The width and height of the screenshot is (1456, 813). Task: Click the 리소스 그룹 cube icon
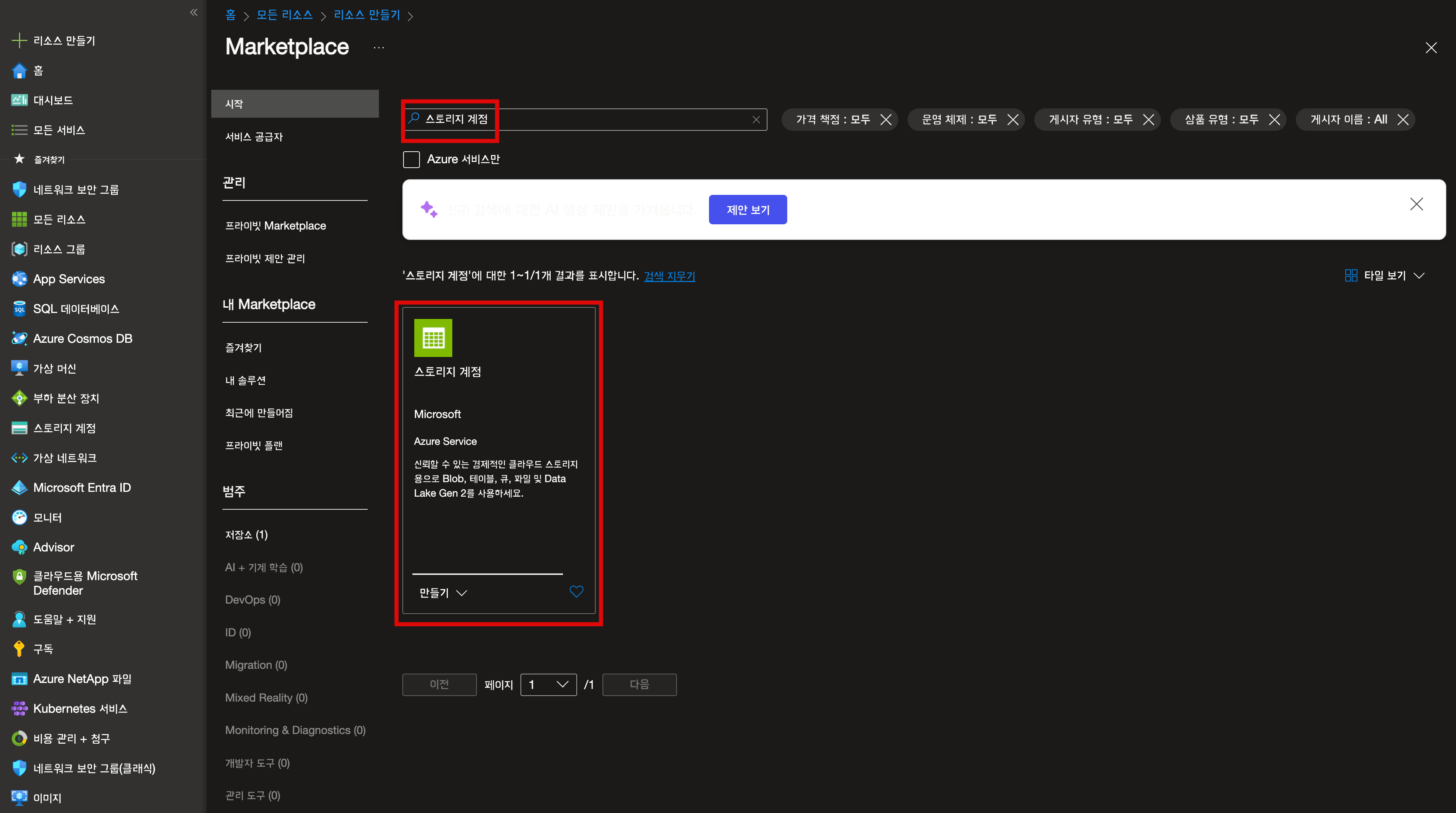pyautogui.click(x=19, y=249)
